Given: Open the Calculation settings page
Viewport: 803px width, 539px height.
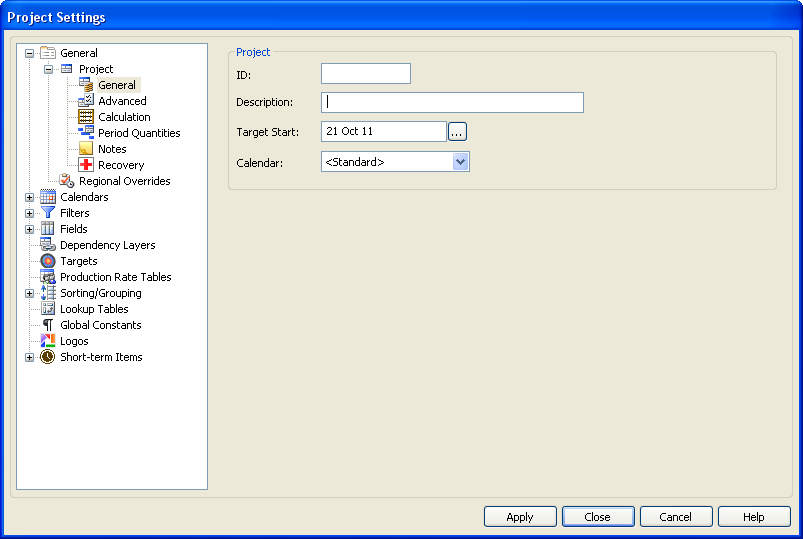Looking at the screenshot, I should (x=124, y=117).
